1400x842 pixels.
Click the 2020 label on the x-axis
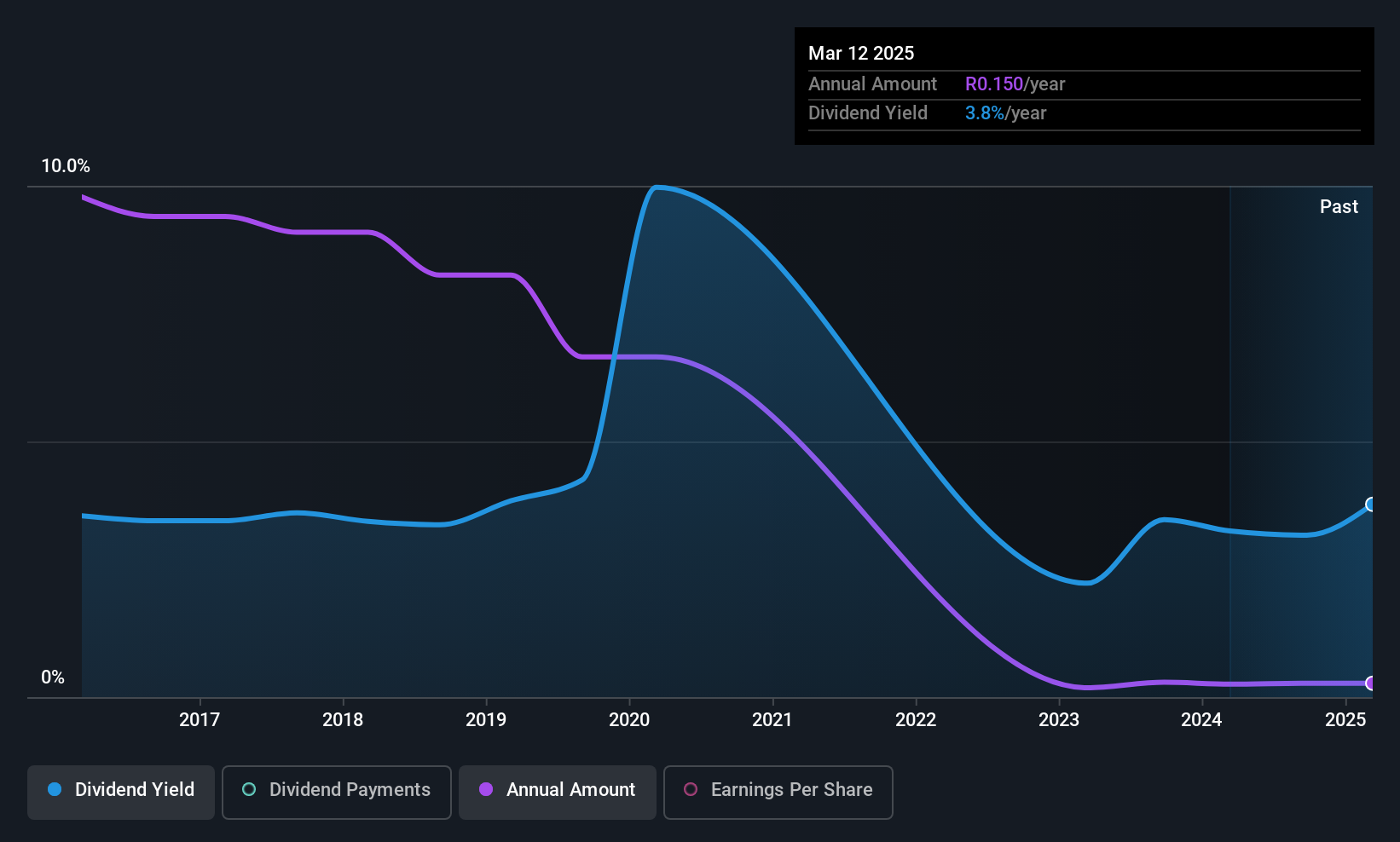(x=629, y=720)
